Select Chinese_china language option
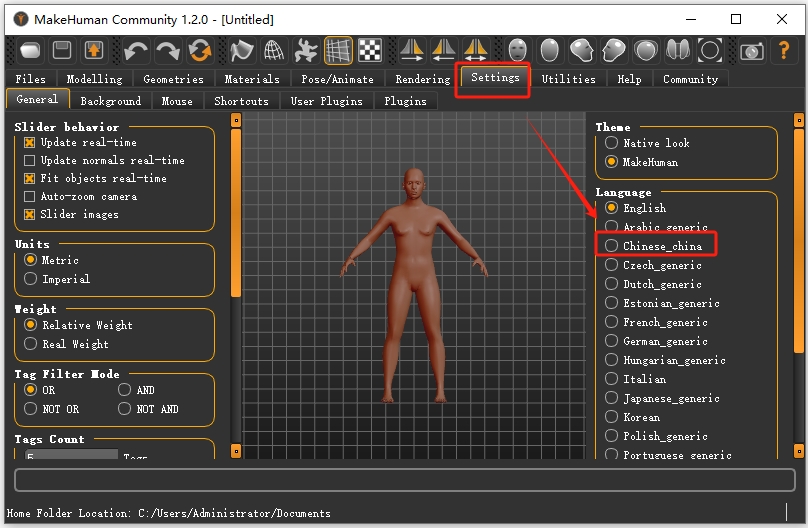The image size is (808, 528). tap(612, 246)
